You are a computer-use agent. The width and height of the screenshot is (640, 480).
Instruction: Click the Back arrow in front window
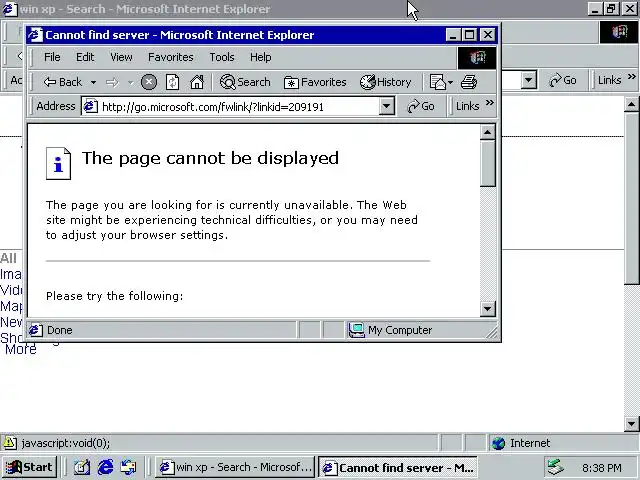62,82
